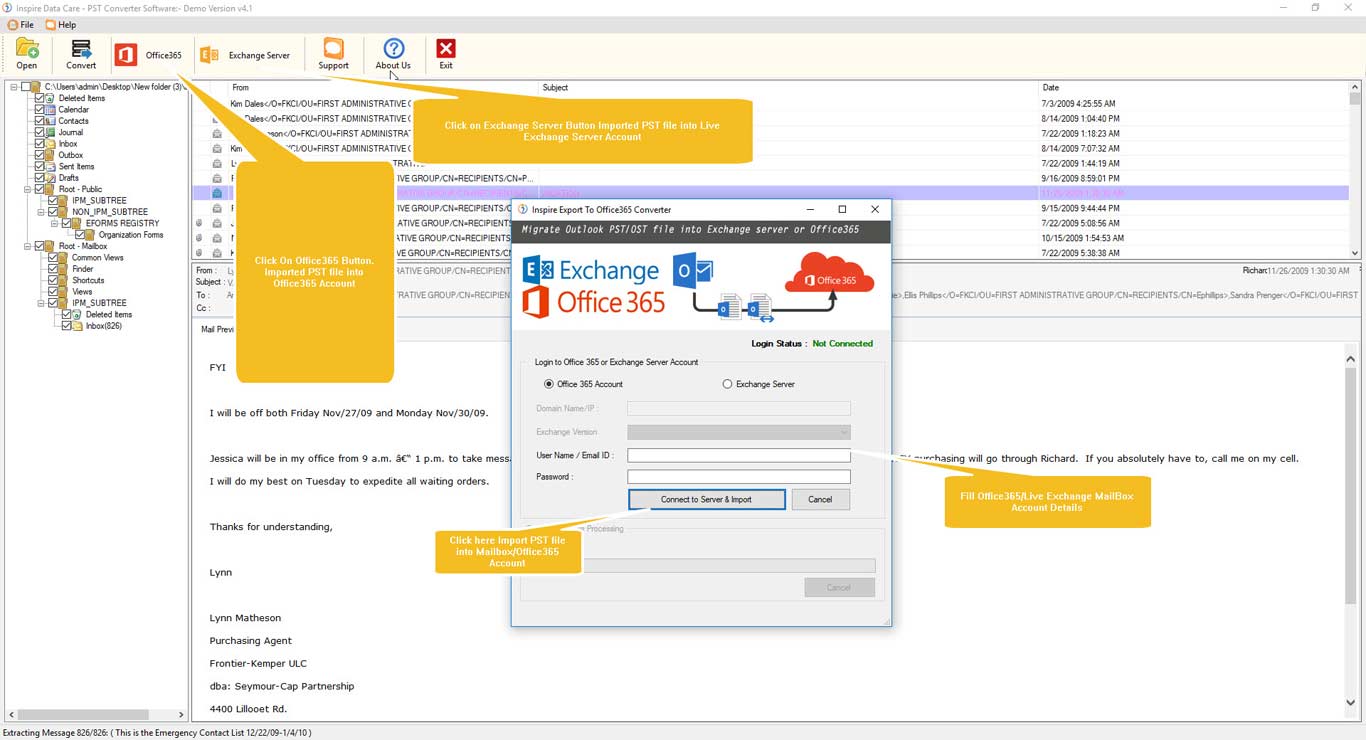Uncheck the Organization Forms checkbox
This screenshot has width=1366, height=740.
pyautogui.click(x=79, y=235)
